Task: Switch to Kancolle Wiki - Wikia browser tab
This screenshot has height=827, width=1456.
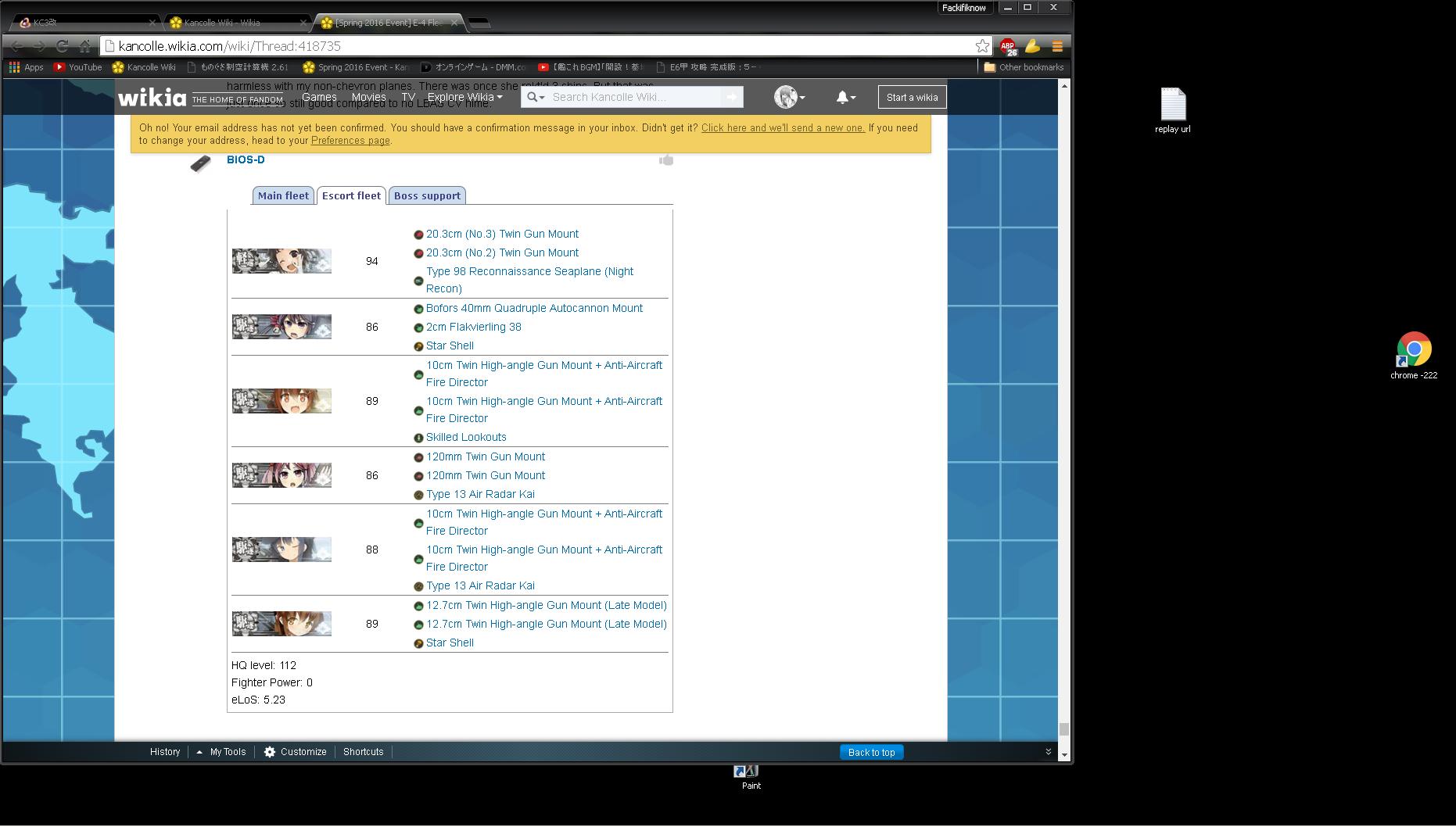Action: pyautogui.click(x=238, y=23)
